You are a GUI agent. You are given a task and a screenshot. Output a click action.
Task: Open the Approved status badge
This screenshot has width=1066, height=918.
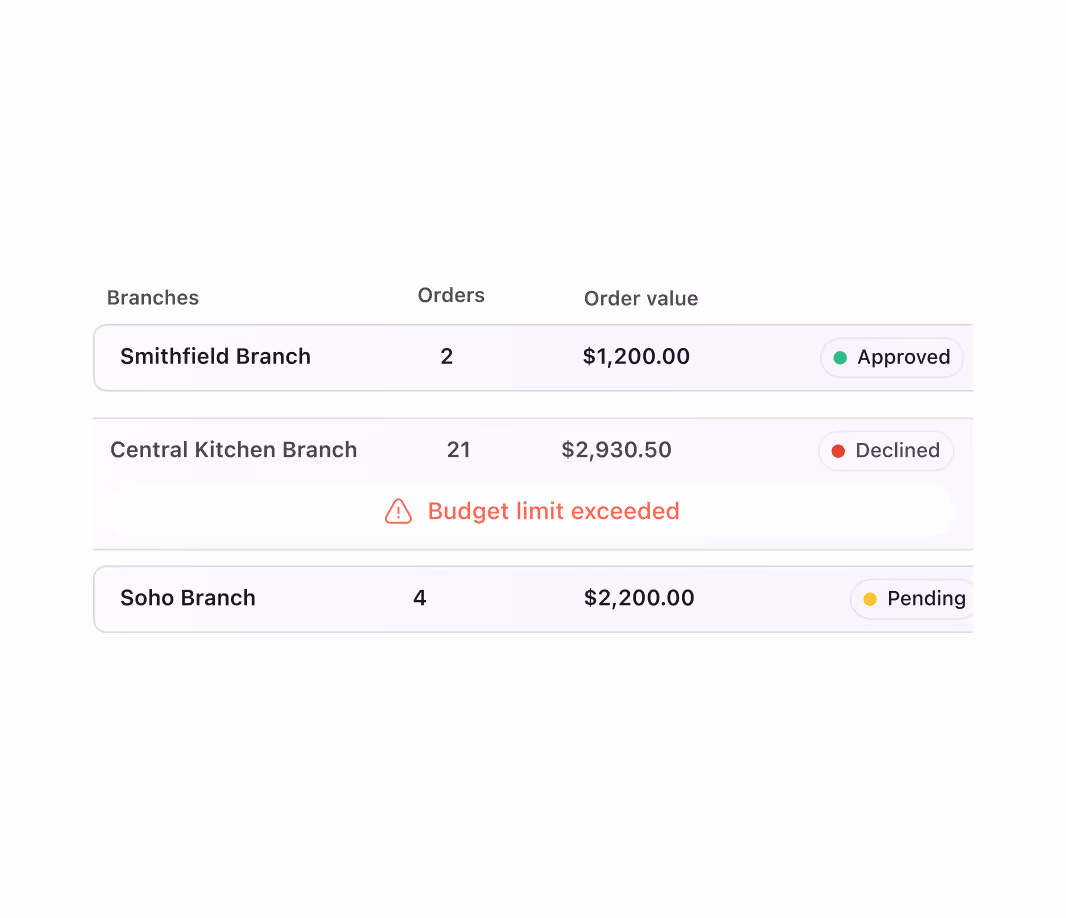tap(891, 358)
